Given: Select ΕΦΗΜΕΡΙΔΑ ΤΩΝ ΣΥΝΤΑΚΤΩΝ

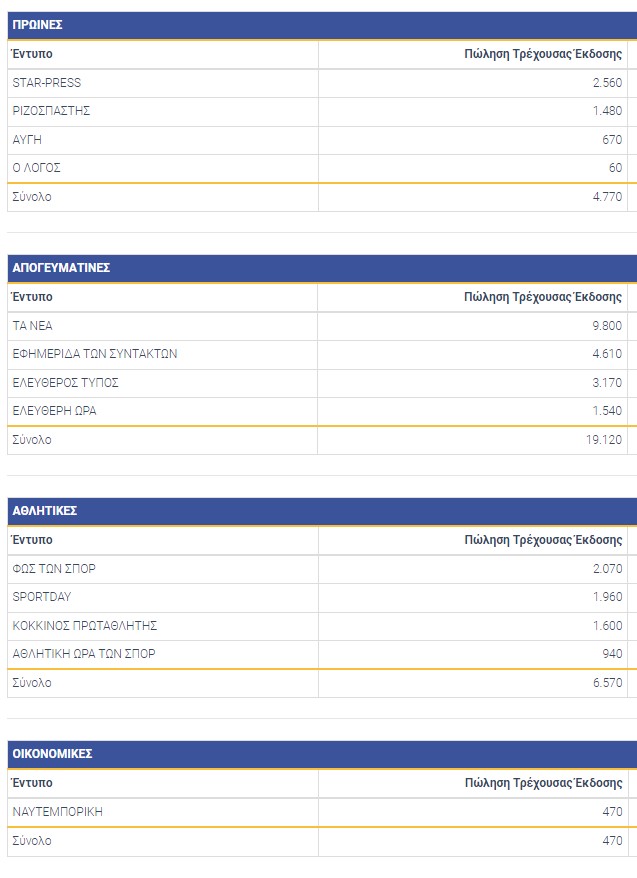Looking at the screenshot, I should coord(95,354).
